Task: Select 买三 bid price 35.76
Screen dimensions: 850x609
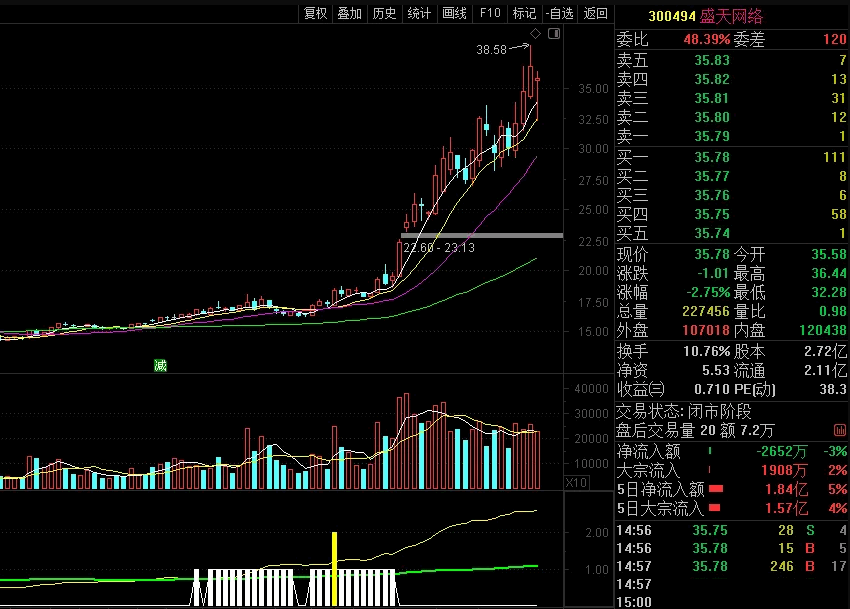Action: [x=712, y=195]
